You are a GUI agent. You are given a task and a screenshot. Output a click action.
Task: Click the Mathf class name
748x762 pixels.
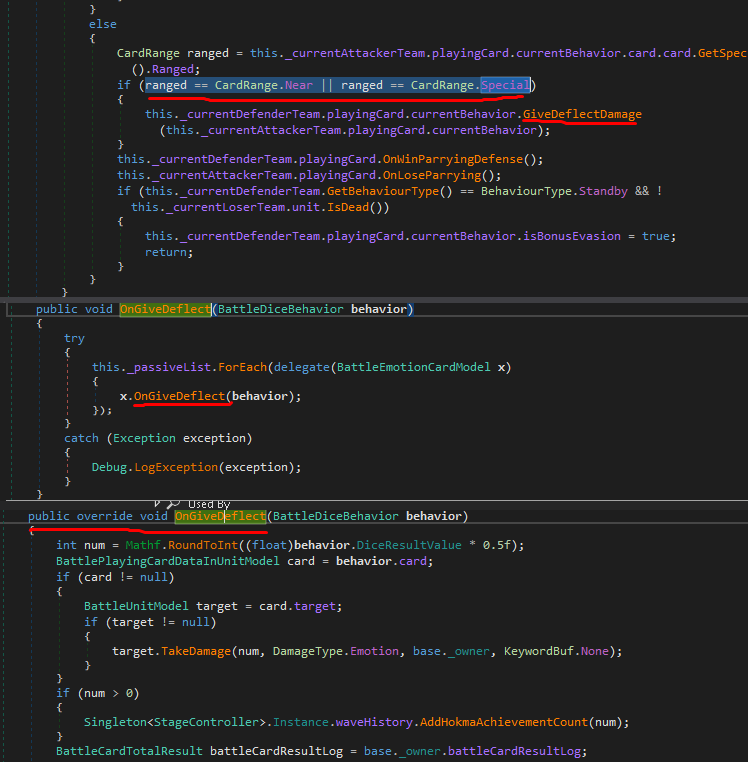tap(143, 545)
